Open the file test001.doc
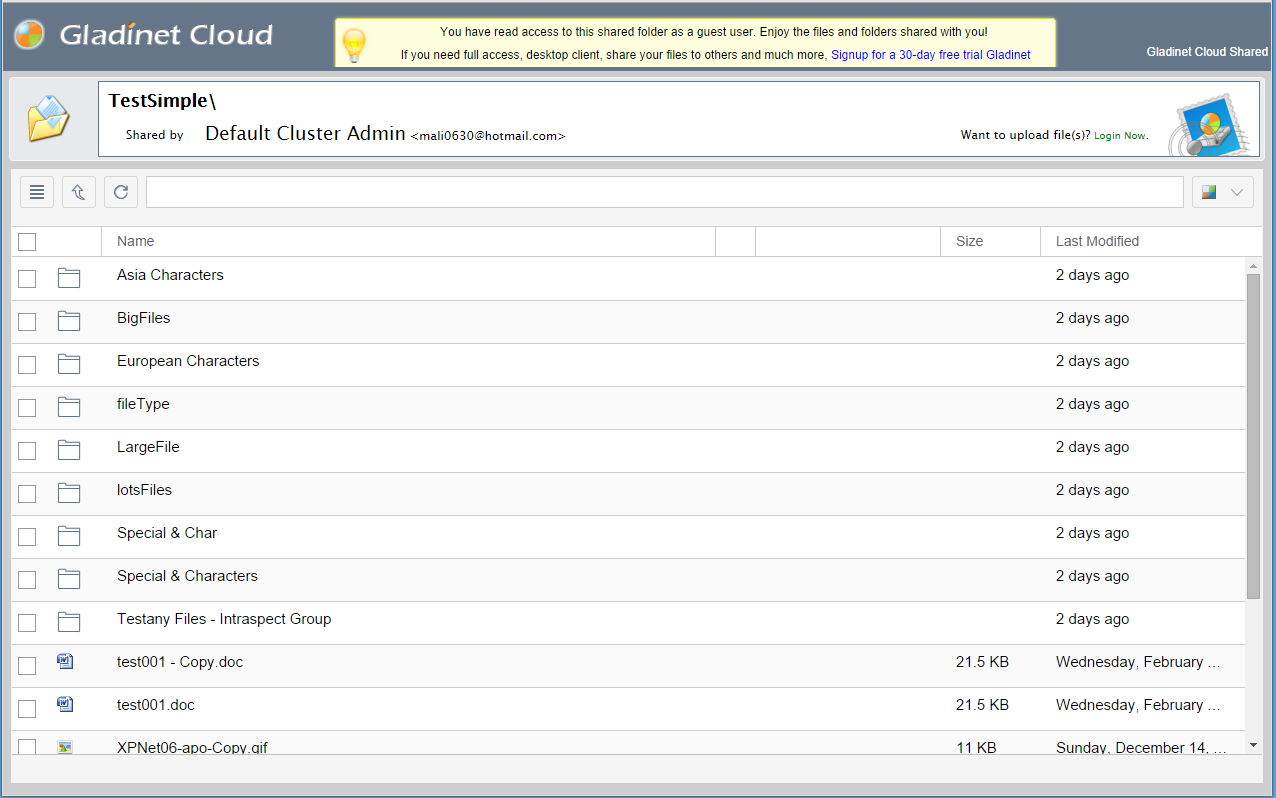1276x798 pixels. click(x=156, y=705)
